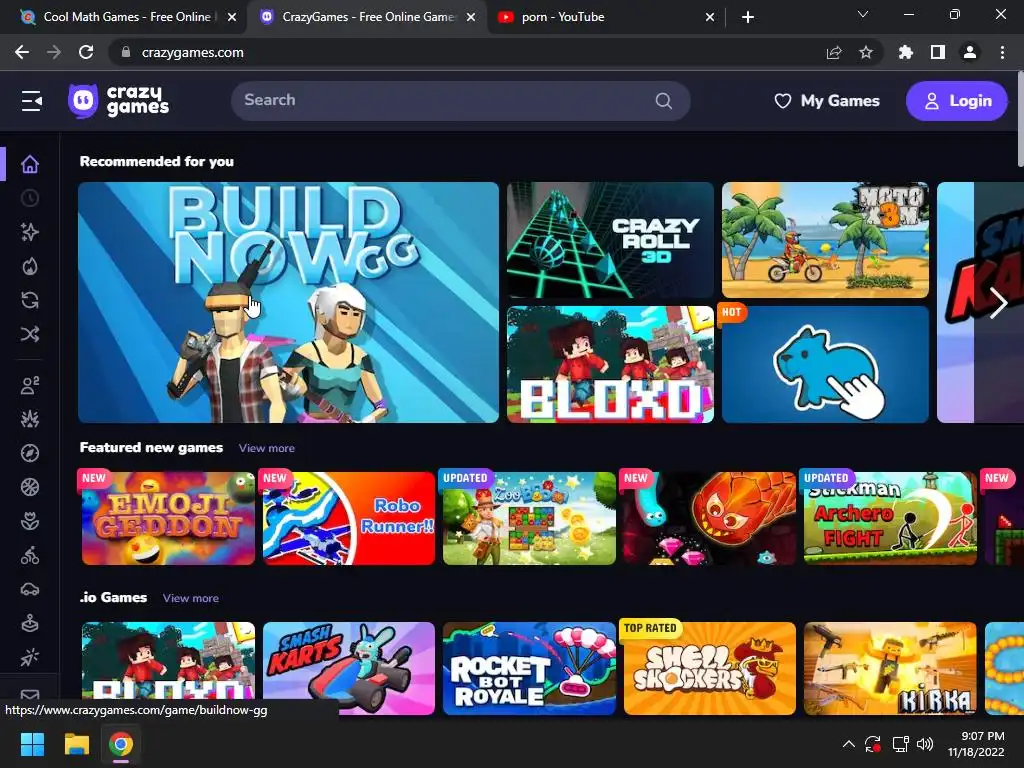Open the Emojigeddon game
Image resolution: width=1024 pixels, height=768 pixels.
(168, 519)
